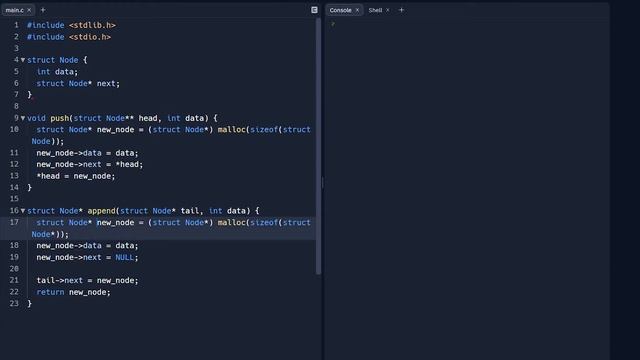
Task: Add a new tab next to Shell
Action: 401,10
